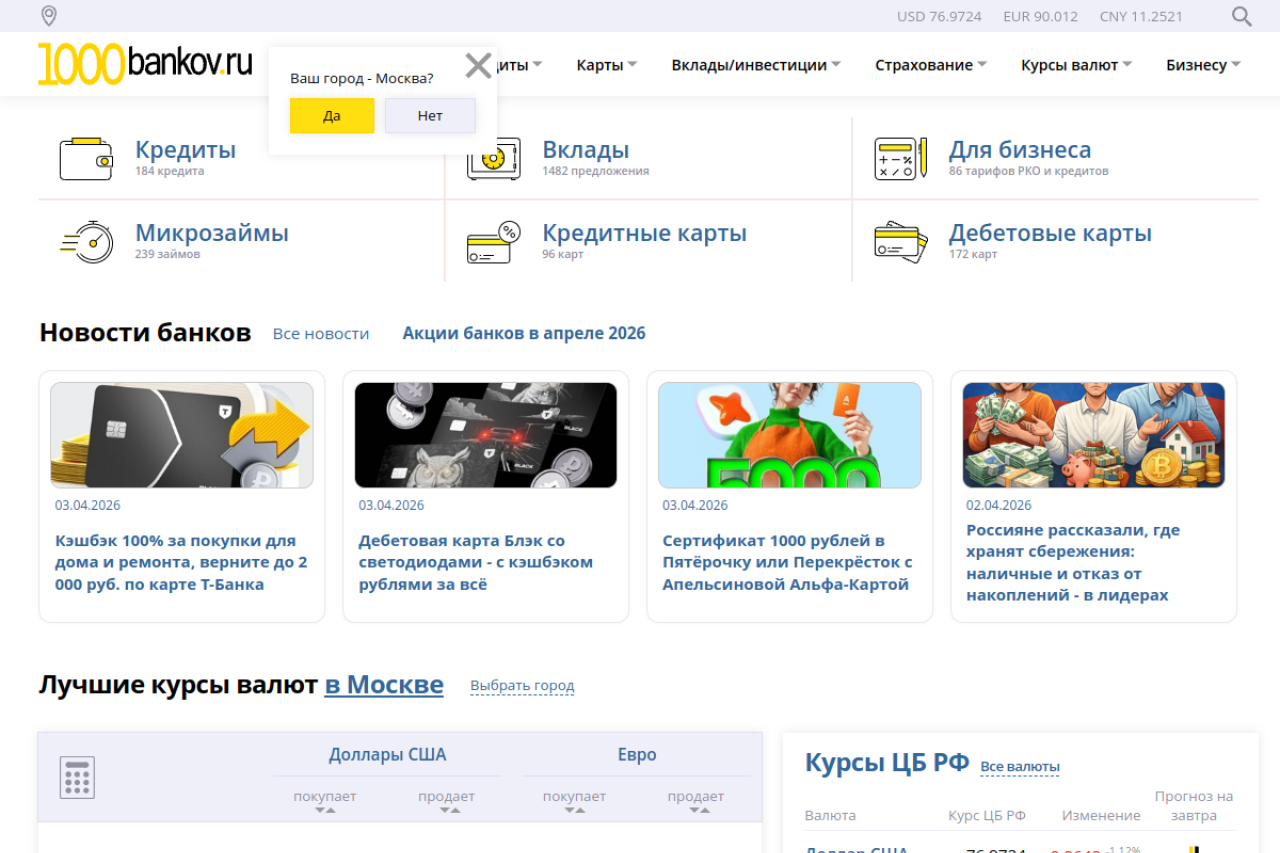Open the T-Bank cashback news thumbnail
This screenshot has height=853, width=1280.
coord(182,435)
